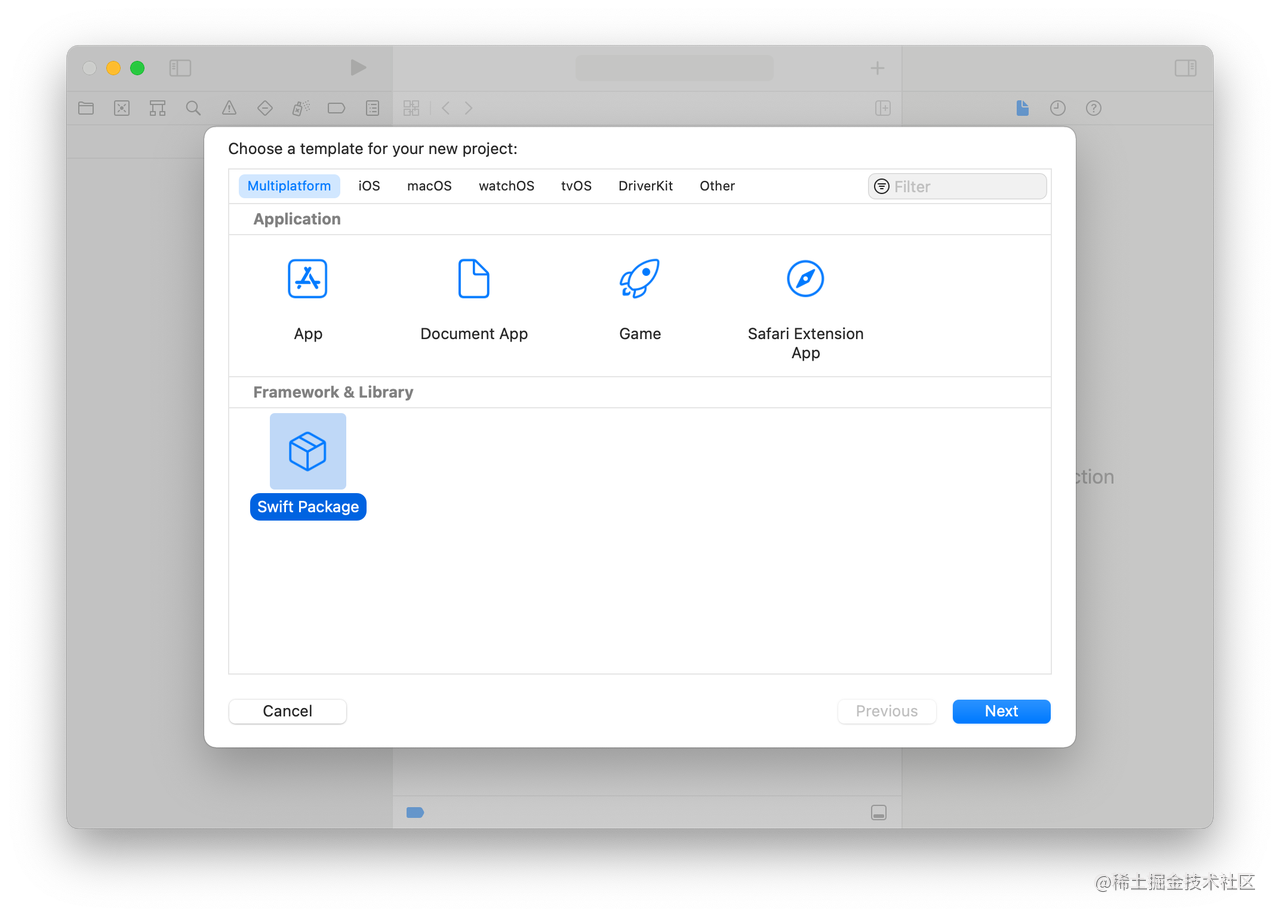This screenshot has width=1280, height=917.
Task: Open the Source Control navigator
Action: (122, 108)
